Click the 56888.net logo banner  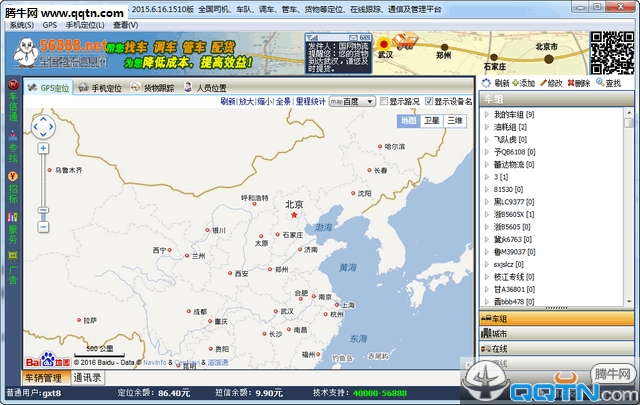click(x=61, y=53)
